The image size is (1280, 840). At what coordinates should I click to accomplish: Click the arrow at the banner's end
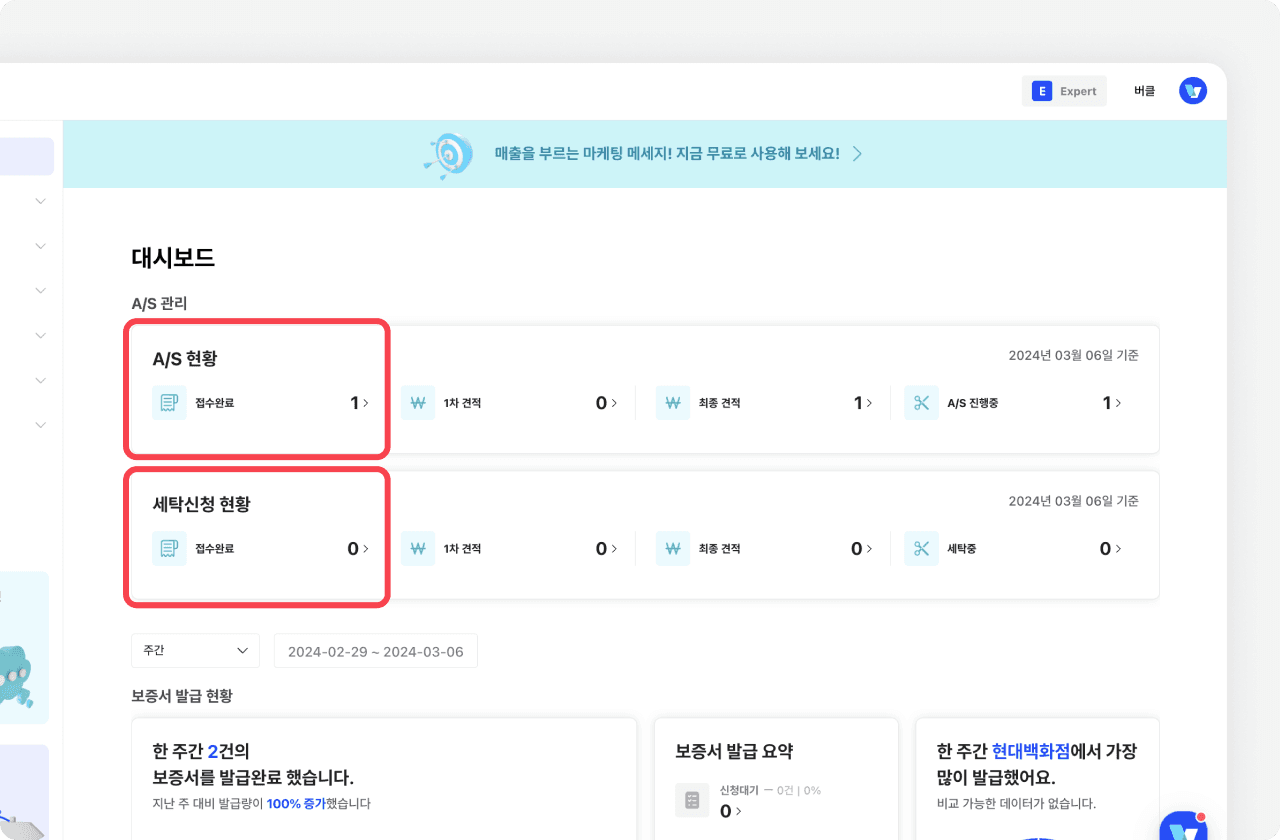coord(857,154)
